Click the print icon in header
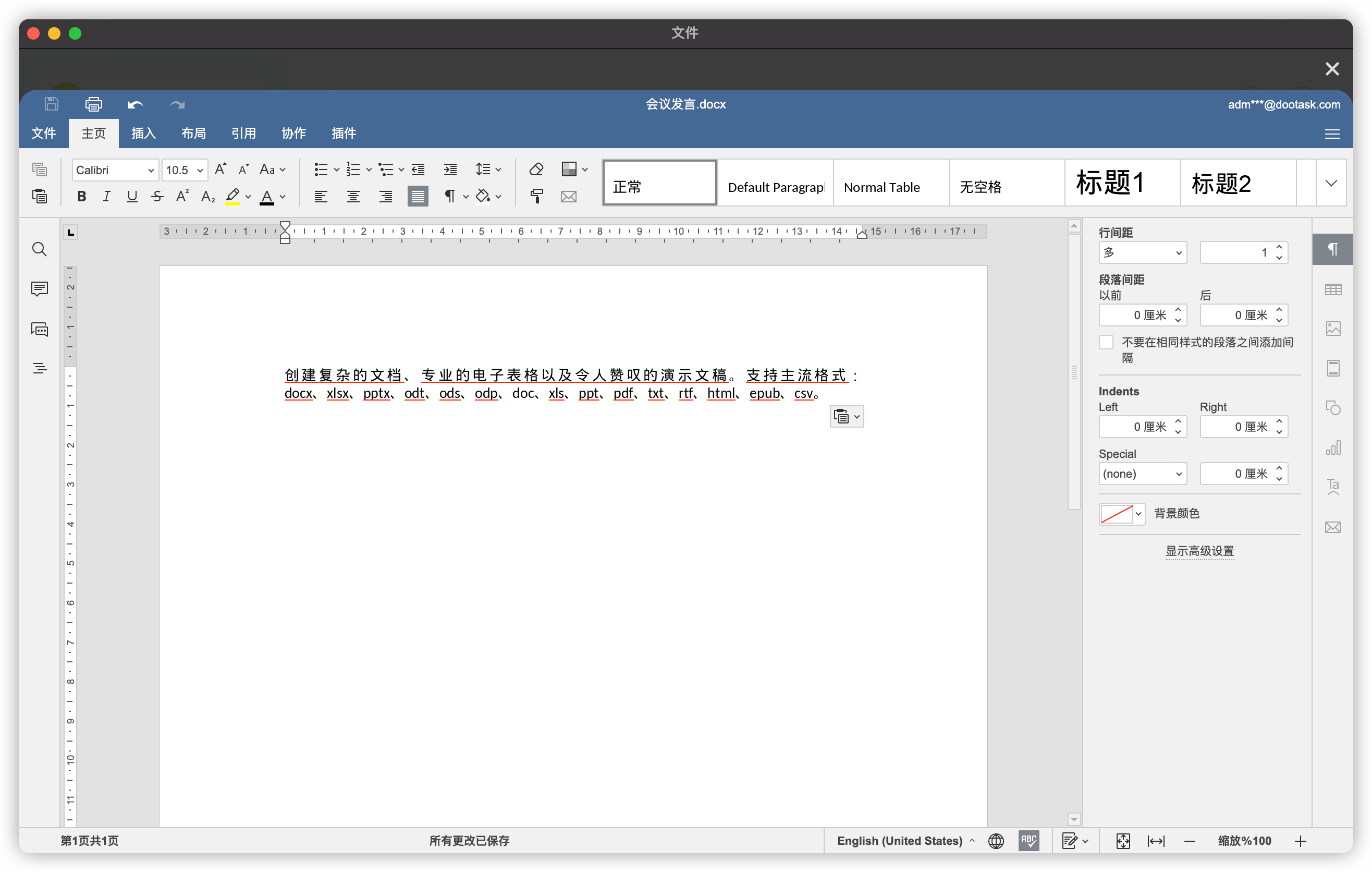Viewport: 1372px width, 872px height. tap(93, 104)
